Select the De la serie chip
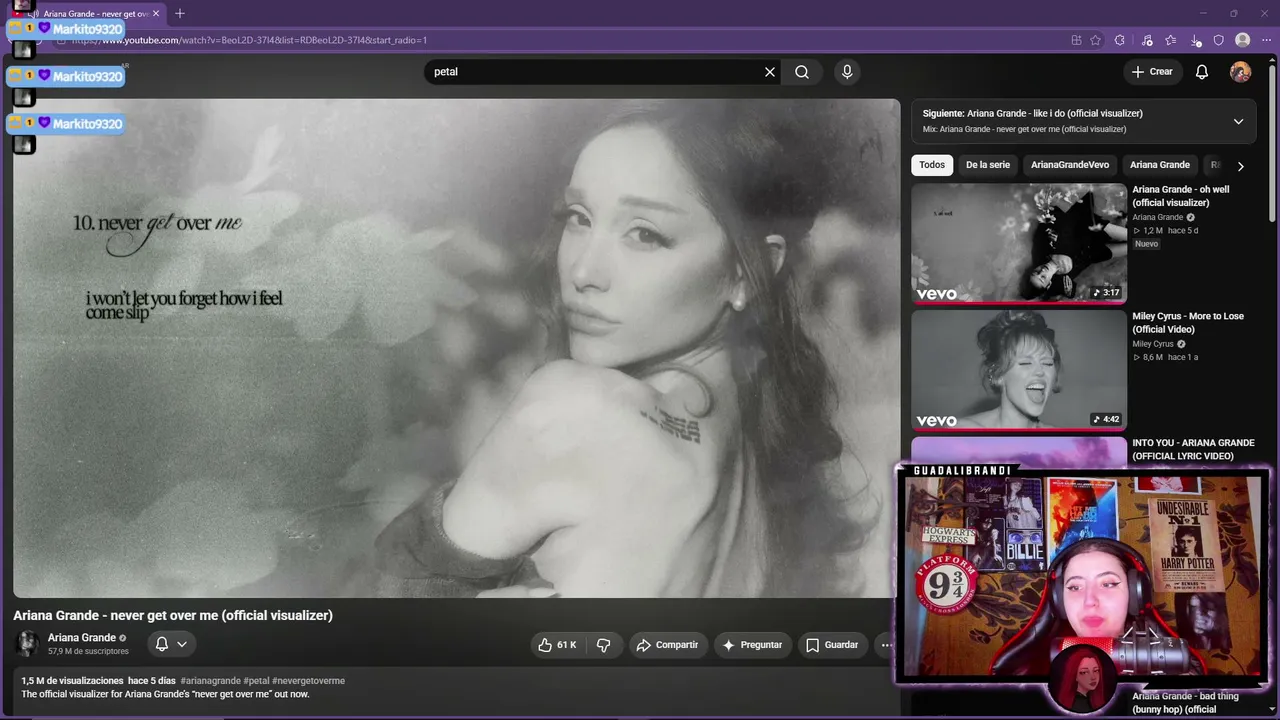The image size is (1280, 720). click(988, 165)
